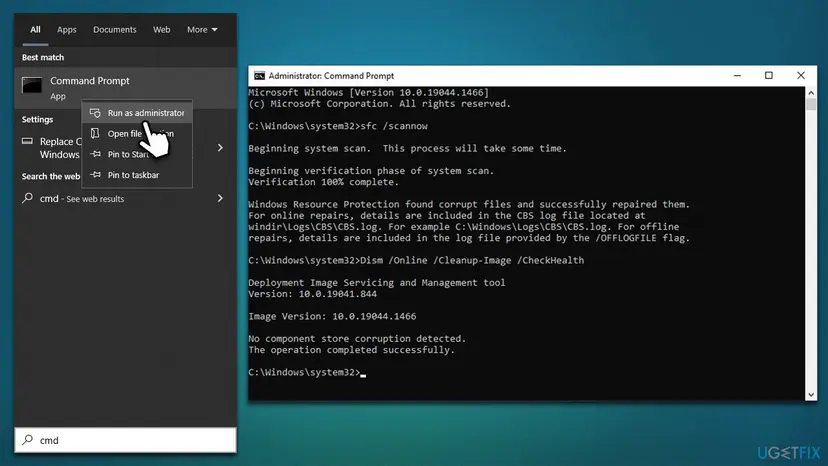Image resolution: width=828 pixels, height=466 pixels.
Task: Click the Replace Command Prompt settings icon
Action: (x=27, y=141)
